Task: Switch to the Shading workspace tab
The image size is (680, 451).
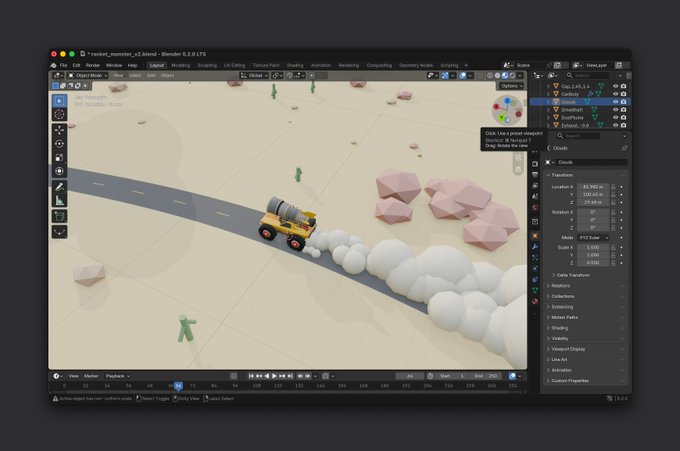Action: coord(295,65)
